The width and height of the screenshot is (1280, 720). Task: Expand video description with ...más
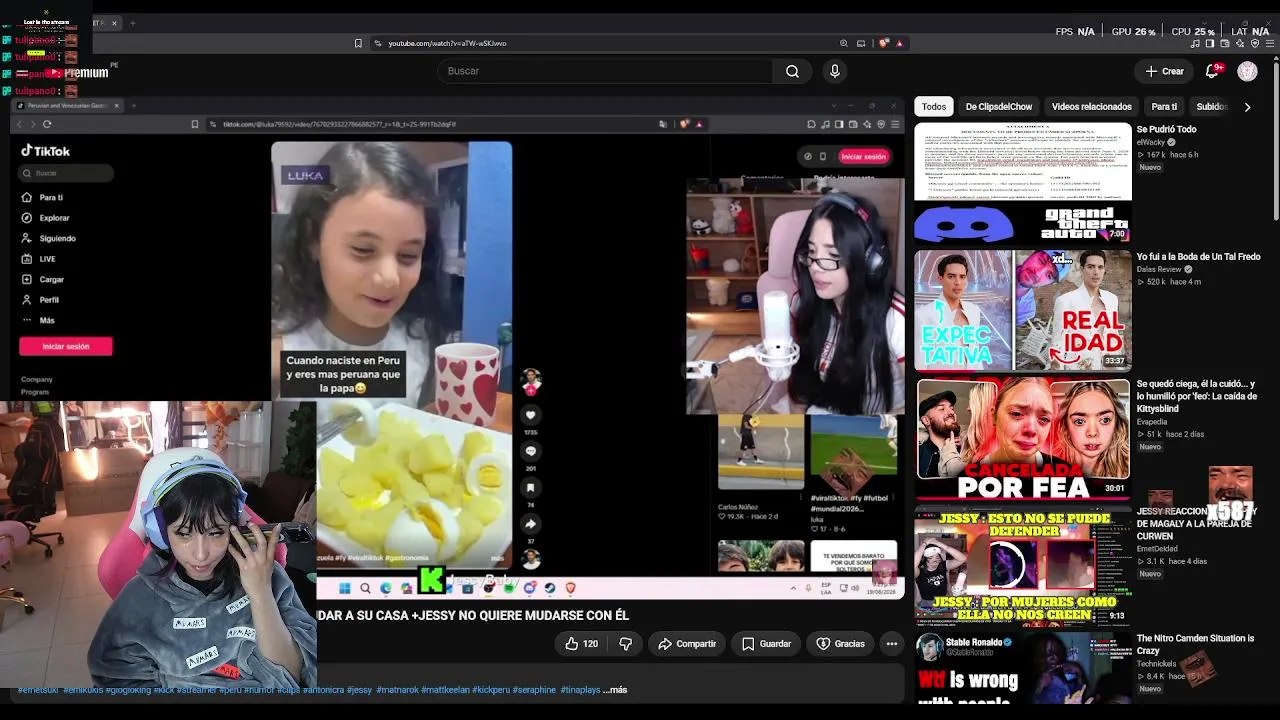click(615, 690)
